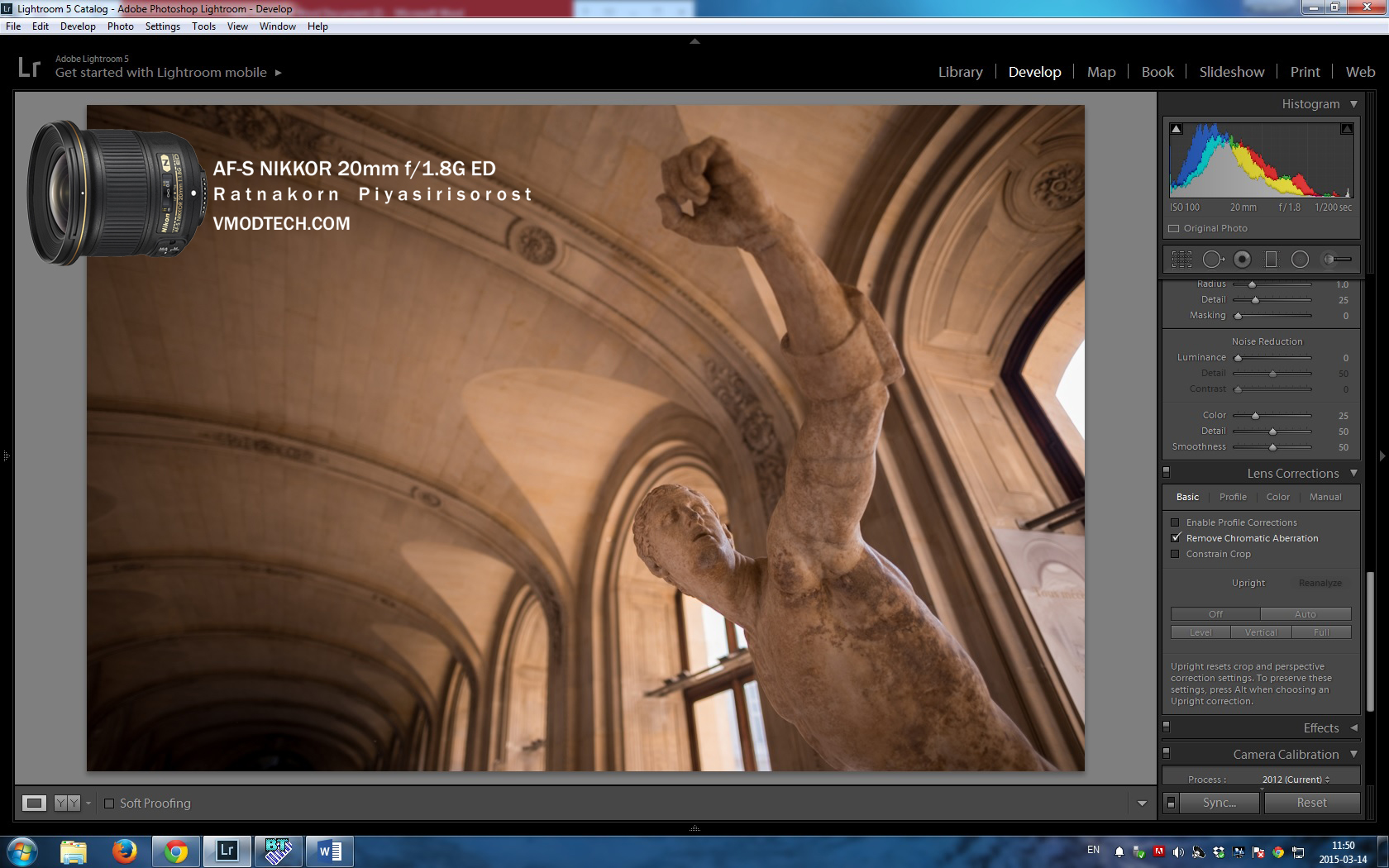Toggle the Lens Corrections panel switch
This screenshot has width=1389, height=868.
pos(1167,473)
